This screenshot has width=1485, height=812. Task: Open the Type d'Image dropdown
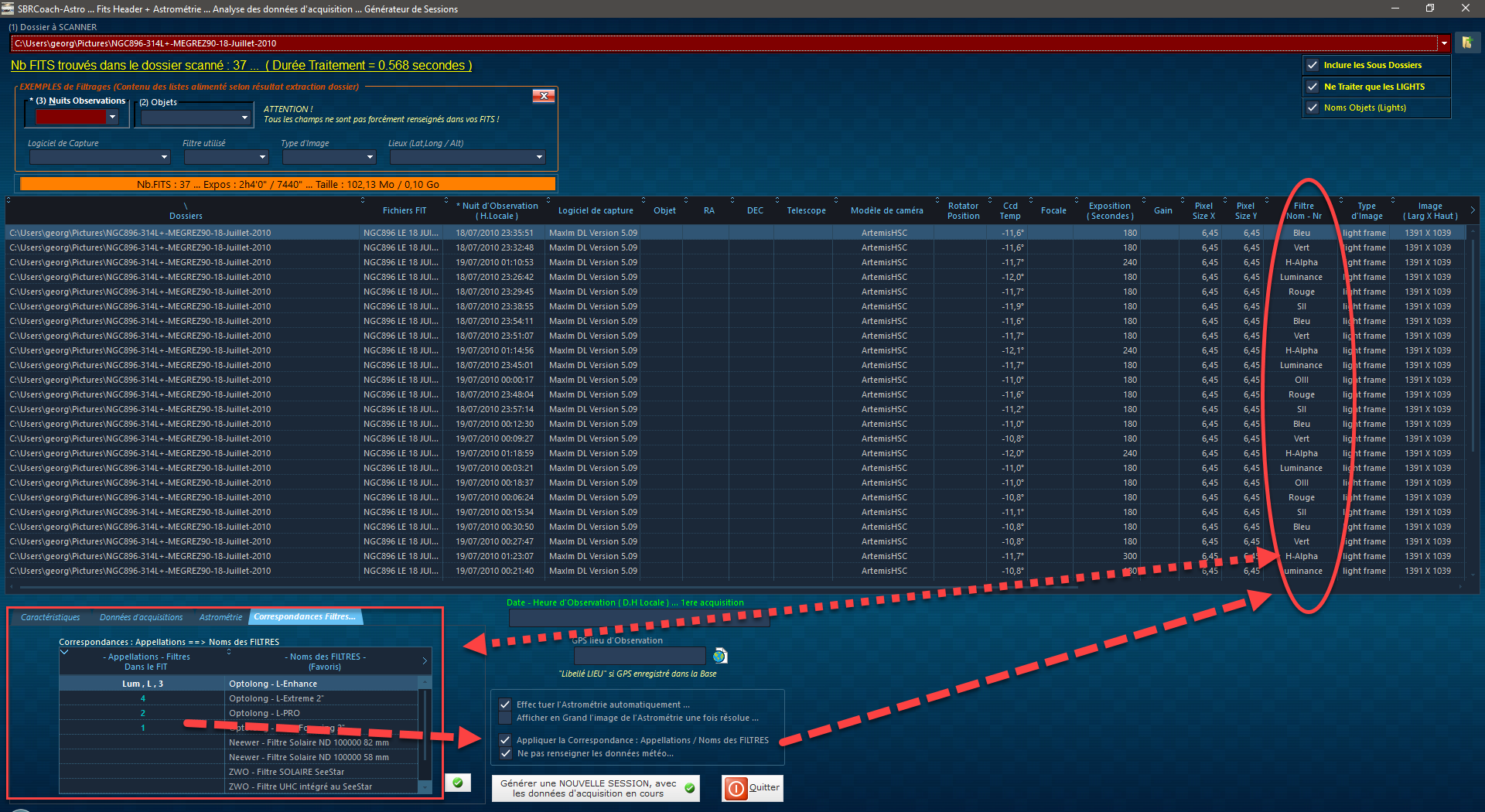coord(370,157)
